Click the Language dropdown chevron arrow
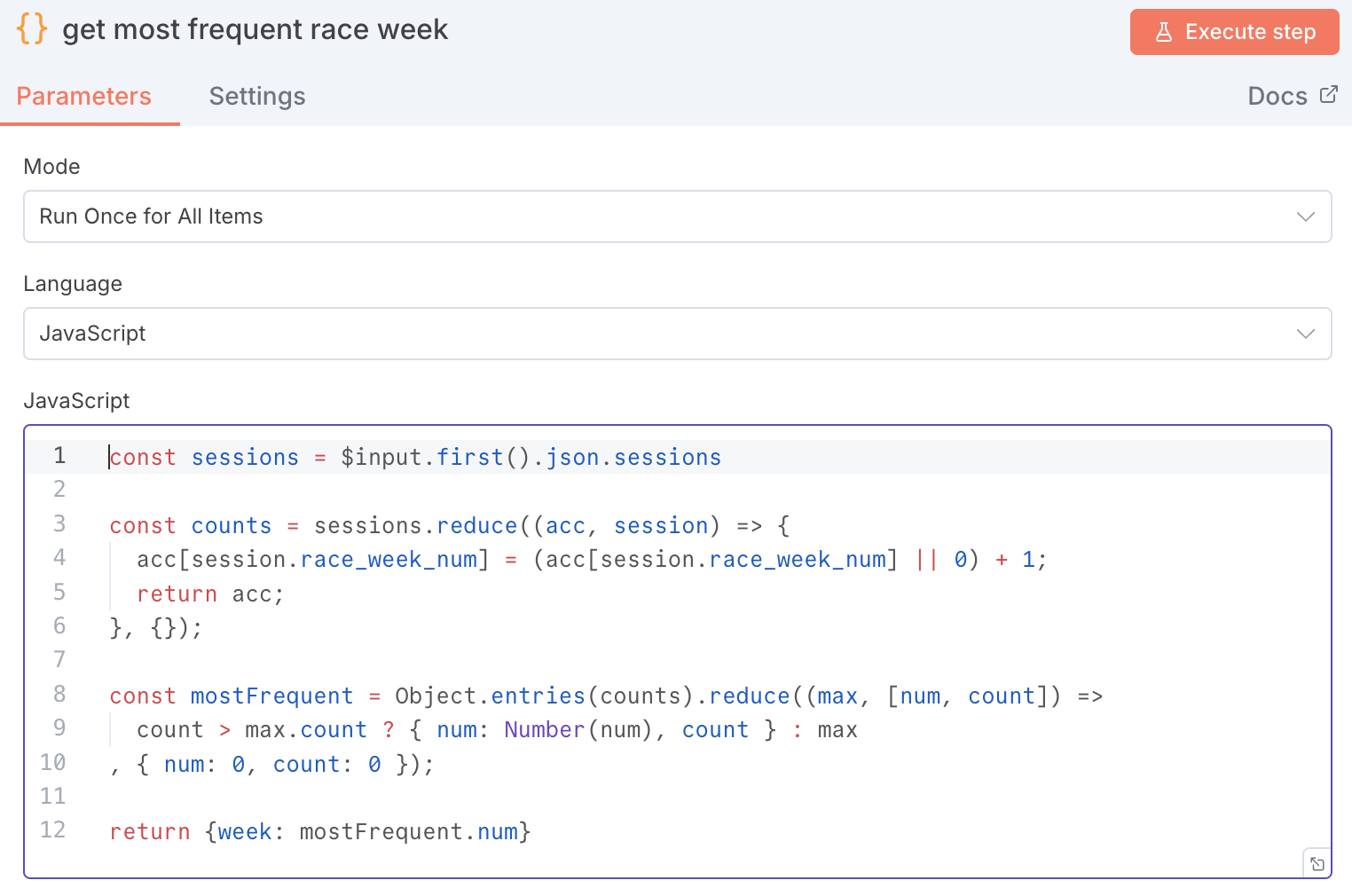The width and height of the screenshot is (1352, 896). (1305, 334)
